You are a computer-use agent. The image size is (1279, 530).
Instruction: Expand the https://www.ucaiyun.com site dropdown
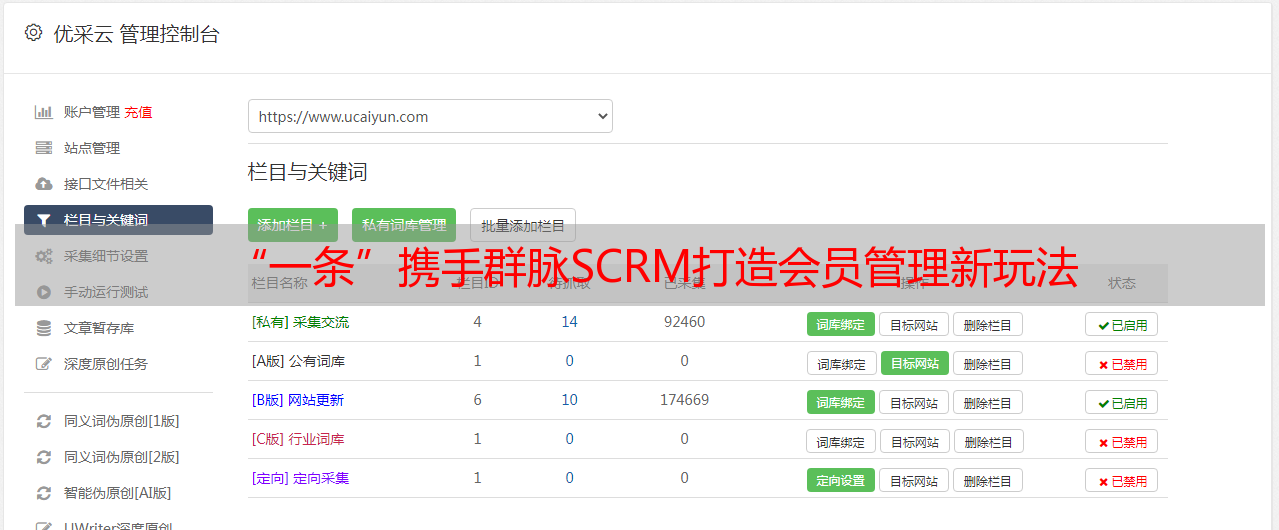point(430,116)
